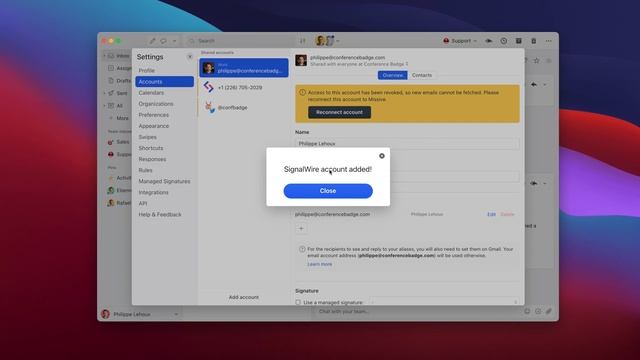The image size is (640, 360).
Task: Go to Preferences in Settings
Action: [x=153, y=115]
